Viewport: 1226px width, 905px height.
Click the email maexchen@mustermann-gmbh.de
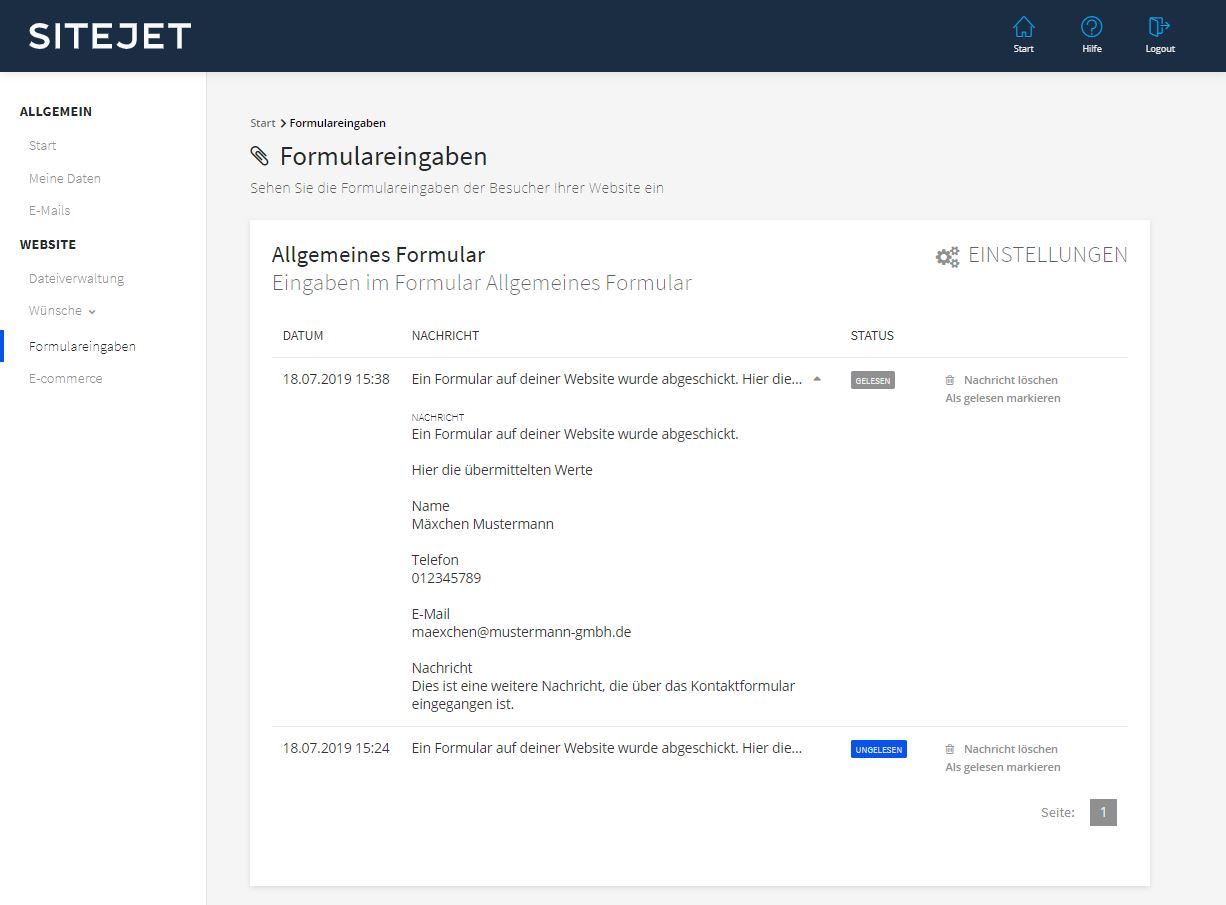click(x=521, y=632)
